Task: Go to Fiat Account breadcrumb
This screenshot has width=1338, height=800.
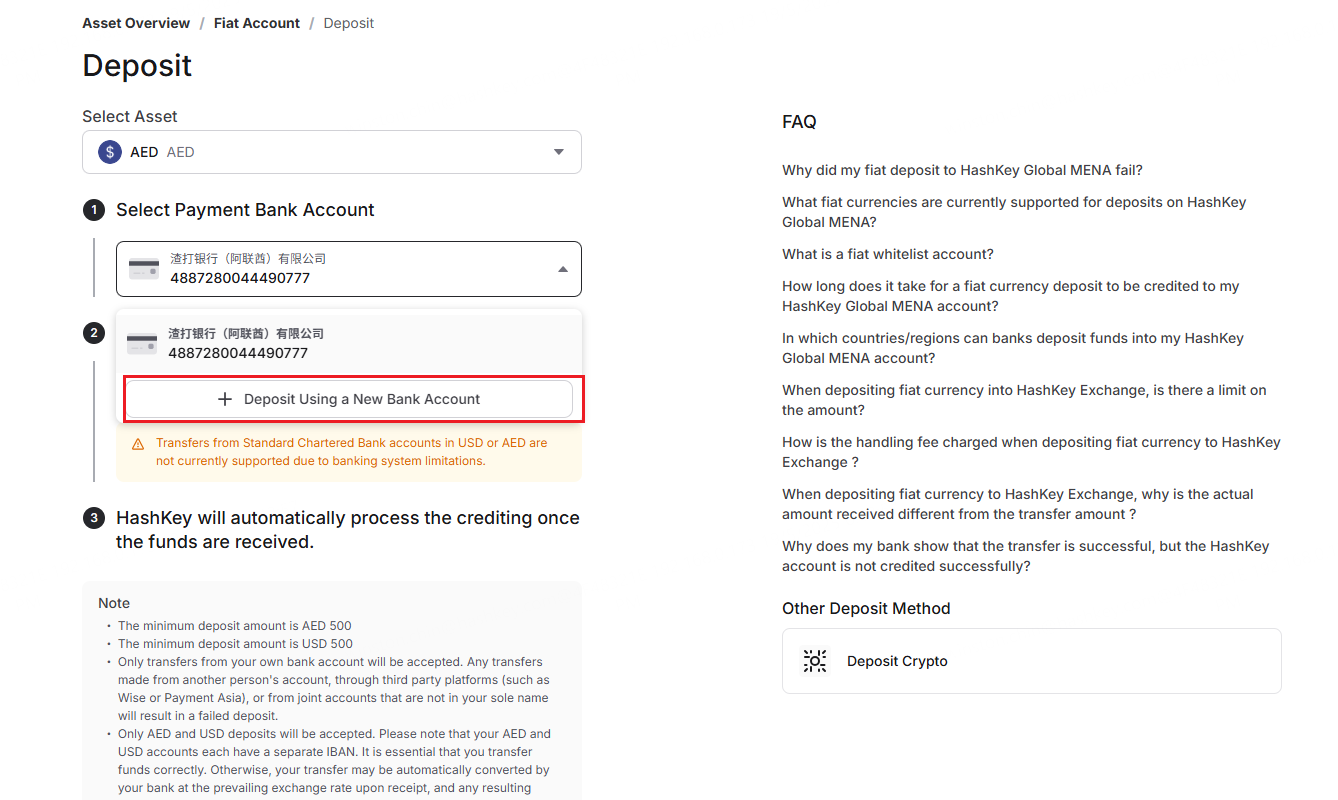Action: pyautogui.click(x=256, y=22)
